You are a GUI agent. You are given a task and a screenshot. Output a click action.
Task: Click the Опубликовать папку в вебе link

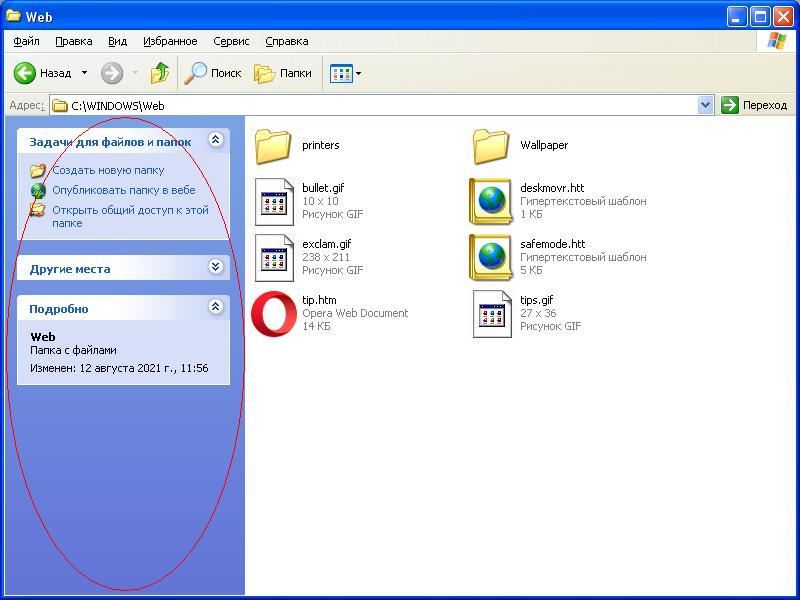pos(123,190)
